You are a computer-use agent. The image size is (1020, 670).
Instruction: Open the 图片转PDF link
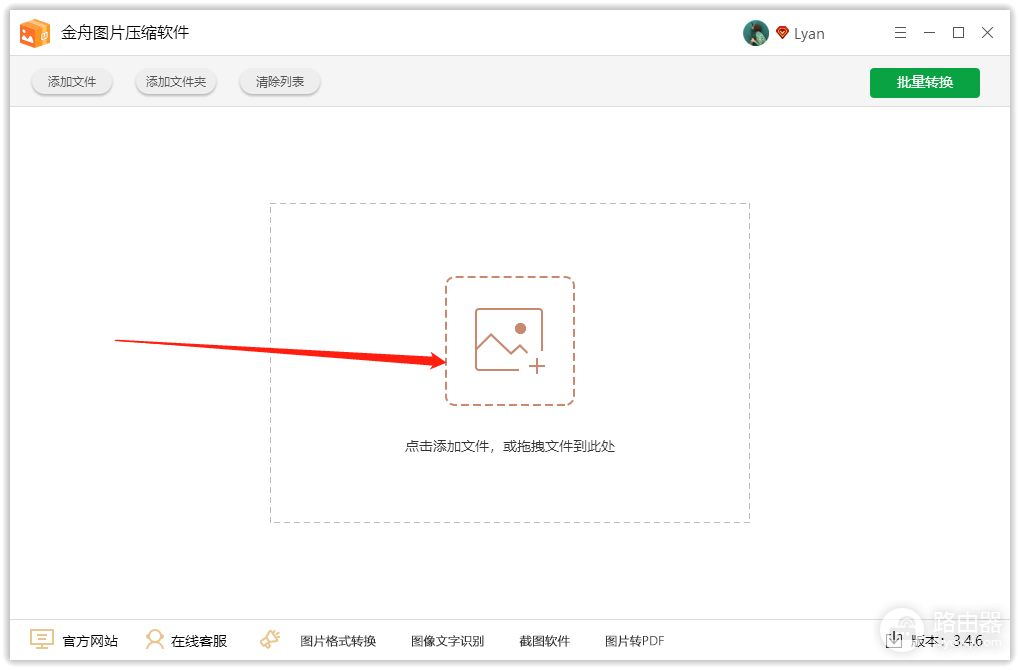[634, 641]
